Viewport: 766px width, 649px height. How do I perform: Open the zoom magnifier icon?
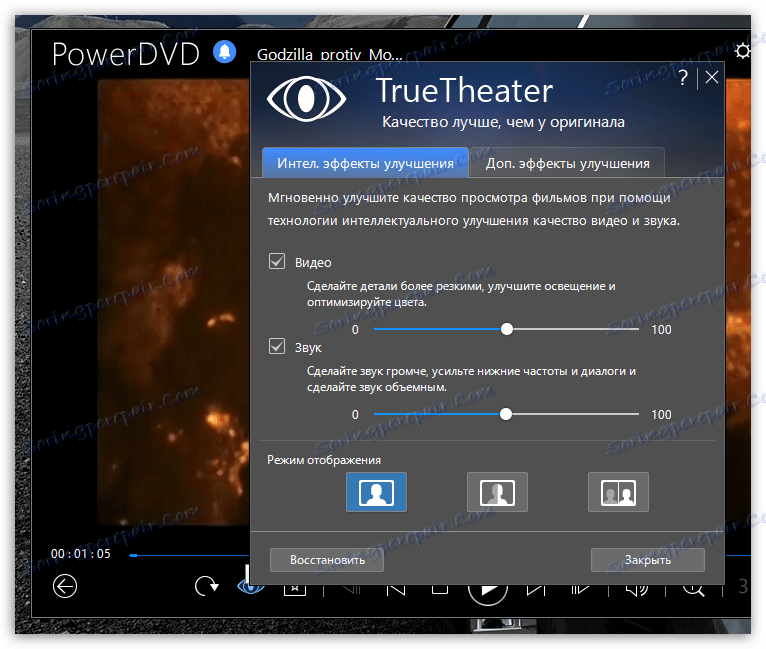tap(693, 590)
